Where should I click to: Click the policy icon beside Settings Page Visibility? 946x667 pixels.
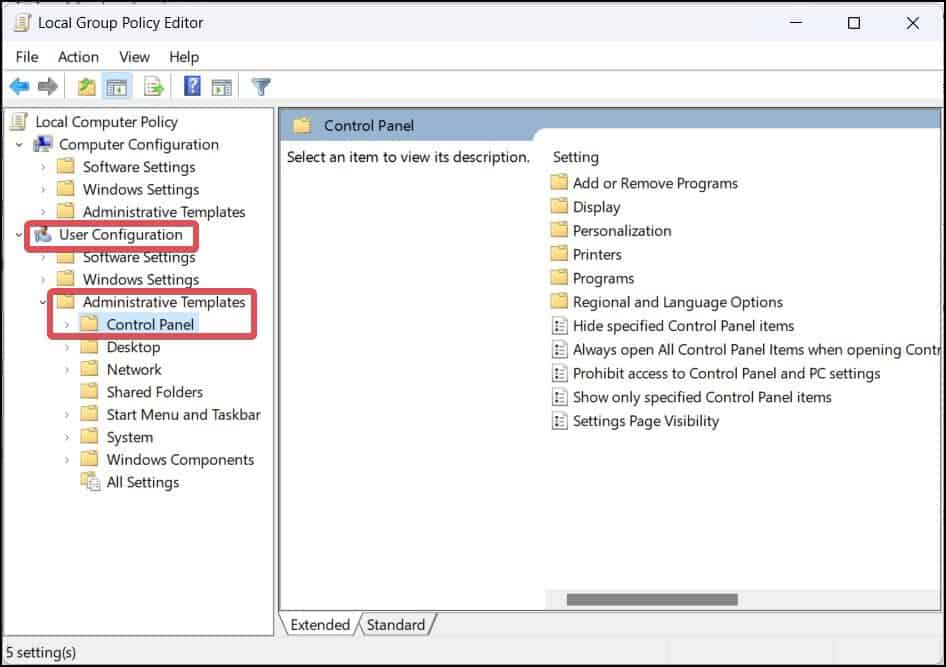click(x=560, y=421)
